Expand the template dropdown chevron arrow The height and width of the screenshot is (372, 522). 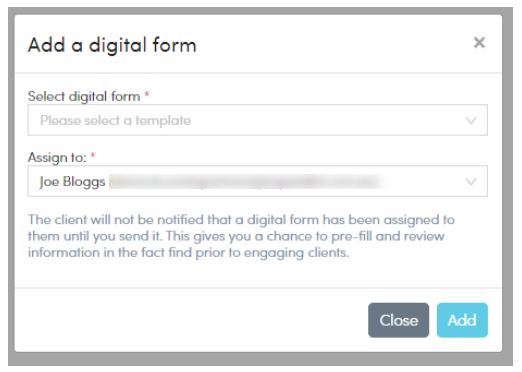point(471,120)
